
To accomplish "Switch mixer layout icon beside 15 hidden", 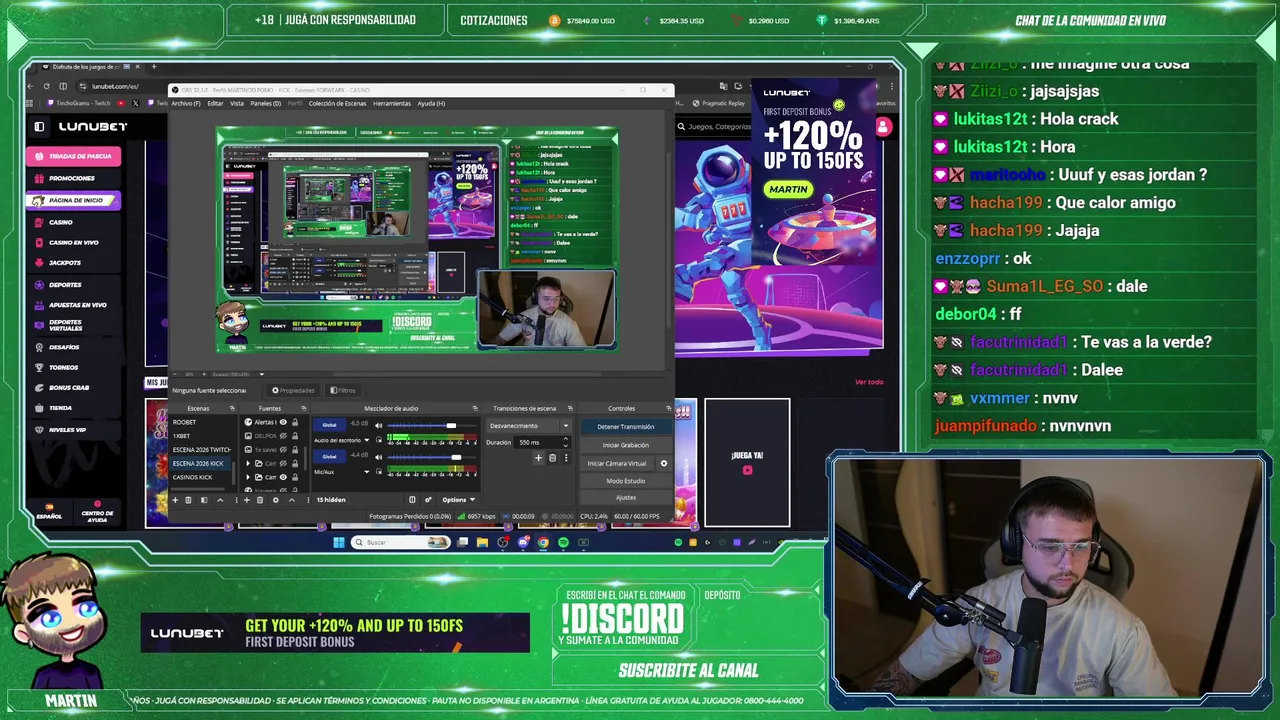I will 412,500.
